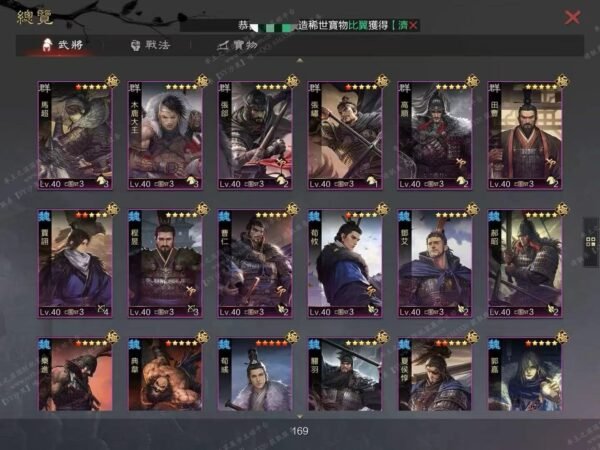Image resolution: width=600 pixels, height=450 pixels.
Task: Close the 總覽 overview screen with the red X
Action: [572, 17]
